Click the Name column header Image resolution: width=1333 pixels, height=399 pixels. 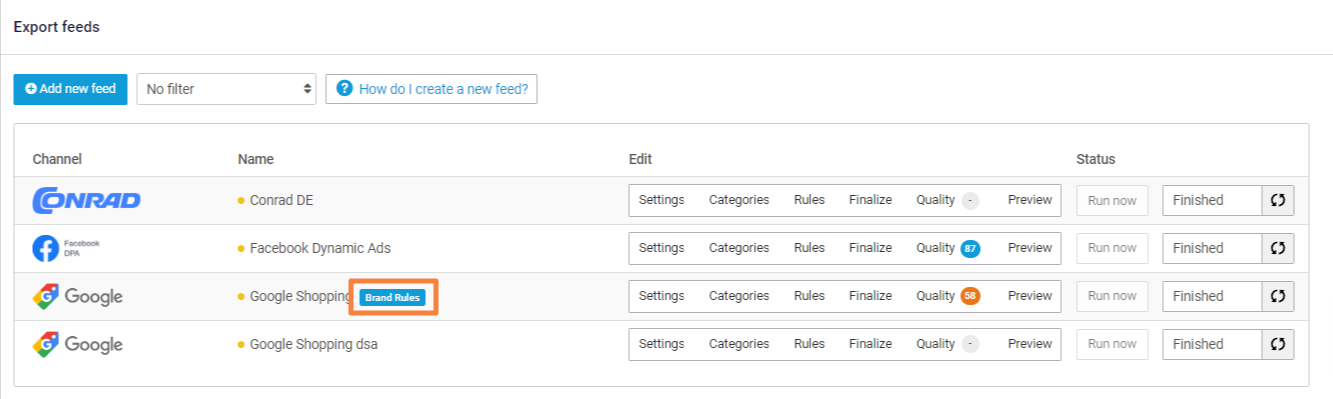click(256, 159)
